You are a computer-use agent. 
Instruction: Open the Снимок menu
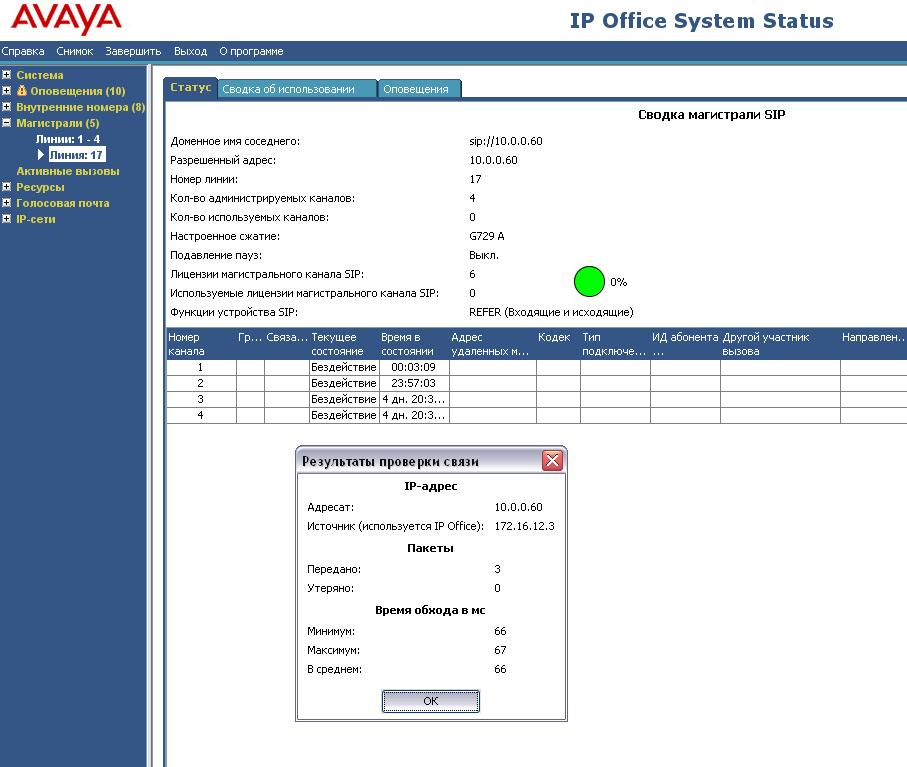click(x=75, y=51)
